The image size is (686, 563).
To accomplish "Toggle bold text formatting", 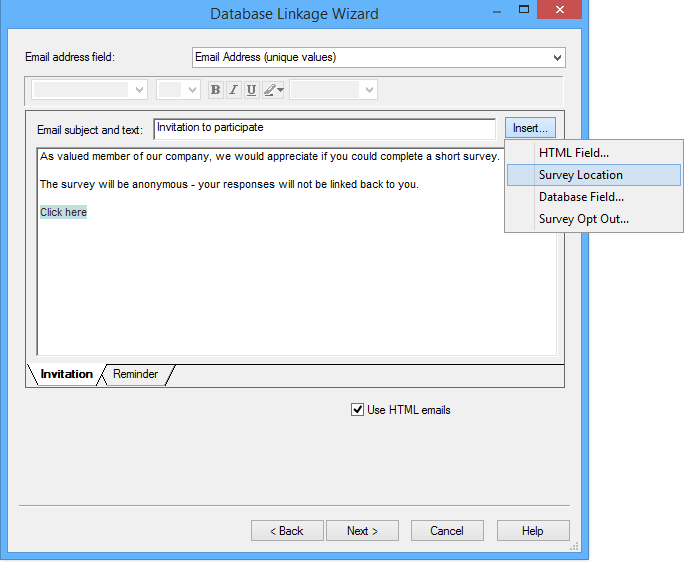I will [x=215, y=90].
